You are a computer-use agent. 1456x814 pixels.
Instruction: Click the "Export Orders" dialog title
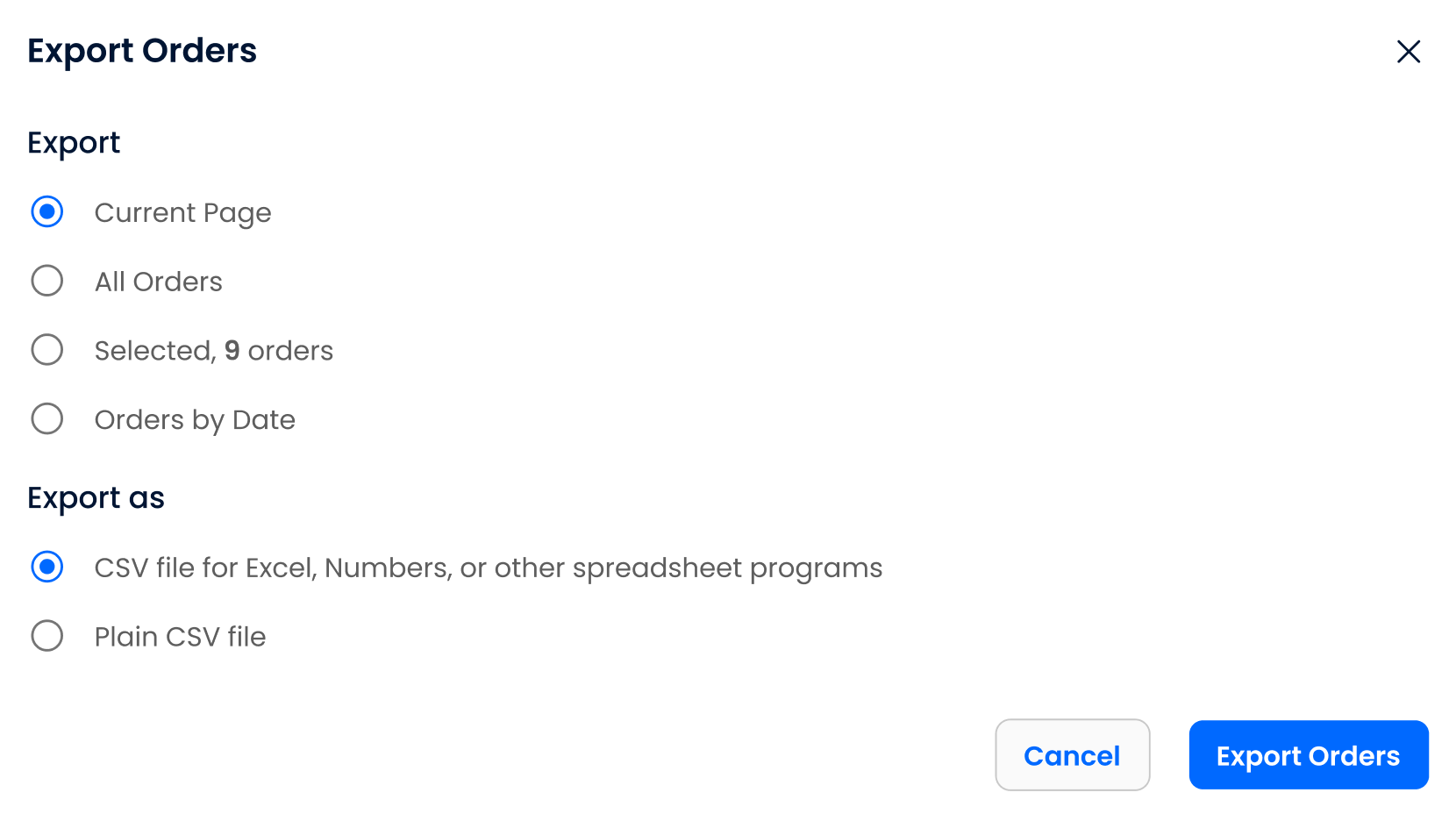(142, 51)
